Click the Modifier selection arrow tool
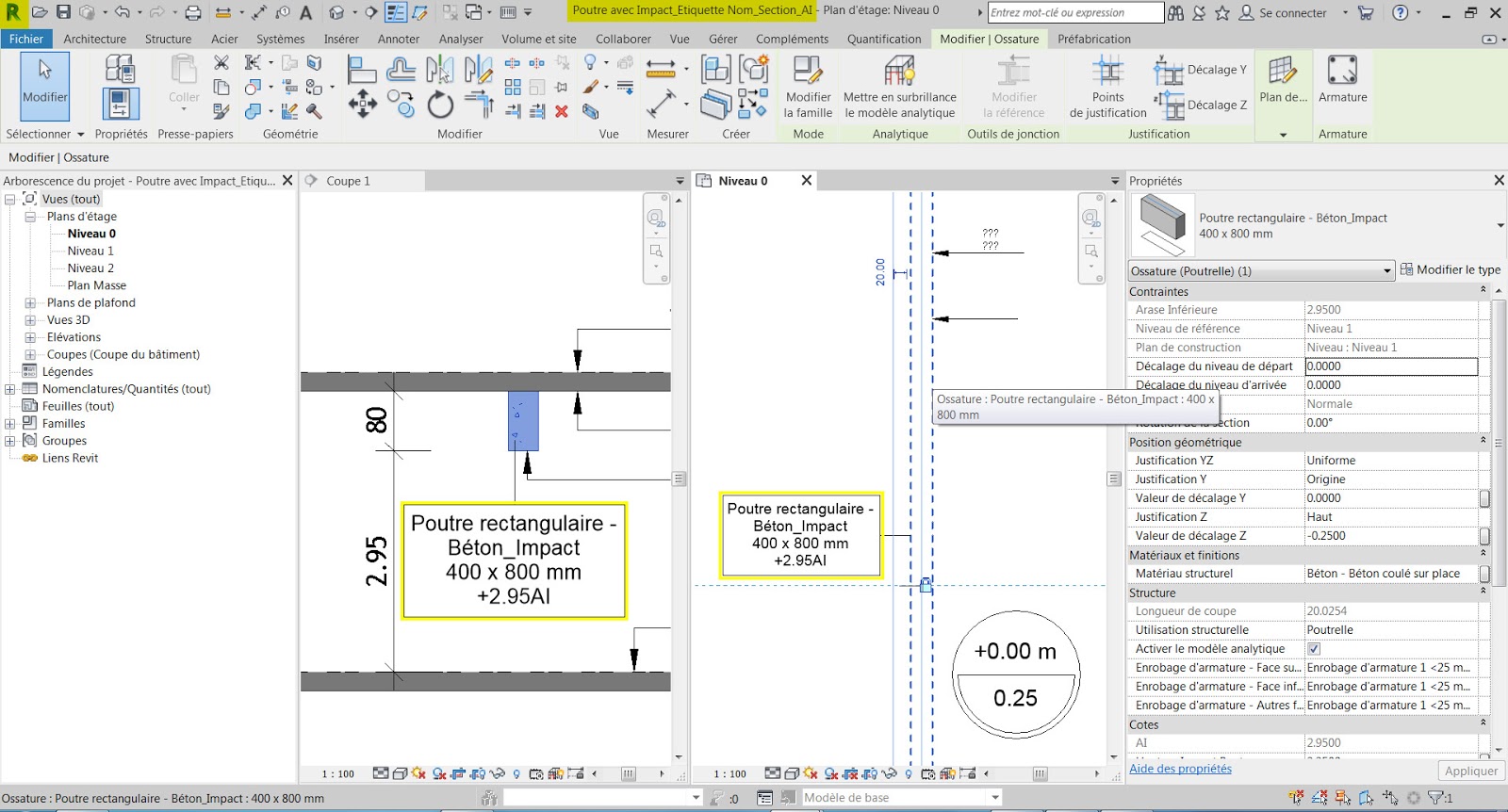This screenshot has width=1508, height=812. [44, 85]
